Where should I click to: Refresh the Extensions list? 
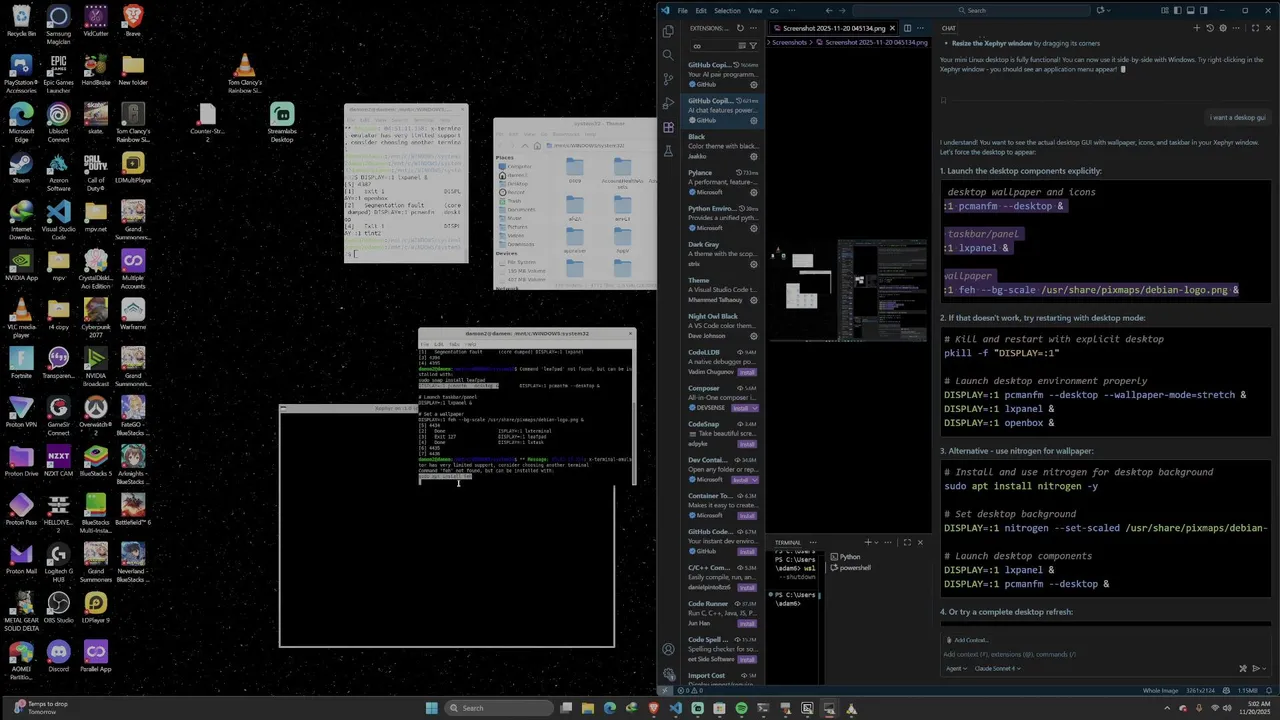click(740, 28)
